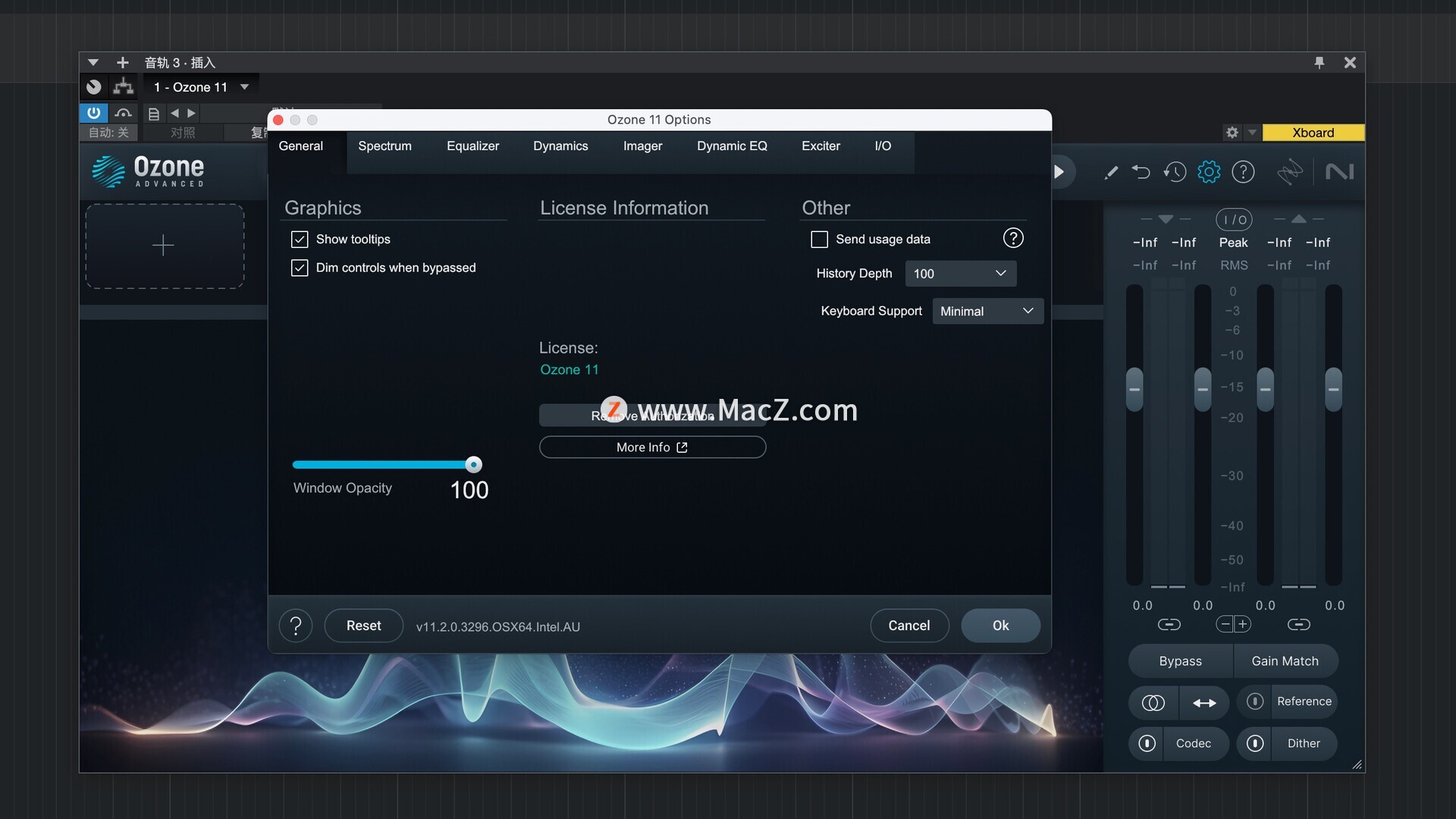Toggle the Codec power button
This screenshot has width=1456, height=819.
click(x=1147, y=743)
